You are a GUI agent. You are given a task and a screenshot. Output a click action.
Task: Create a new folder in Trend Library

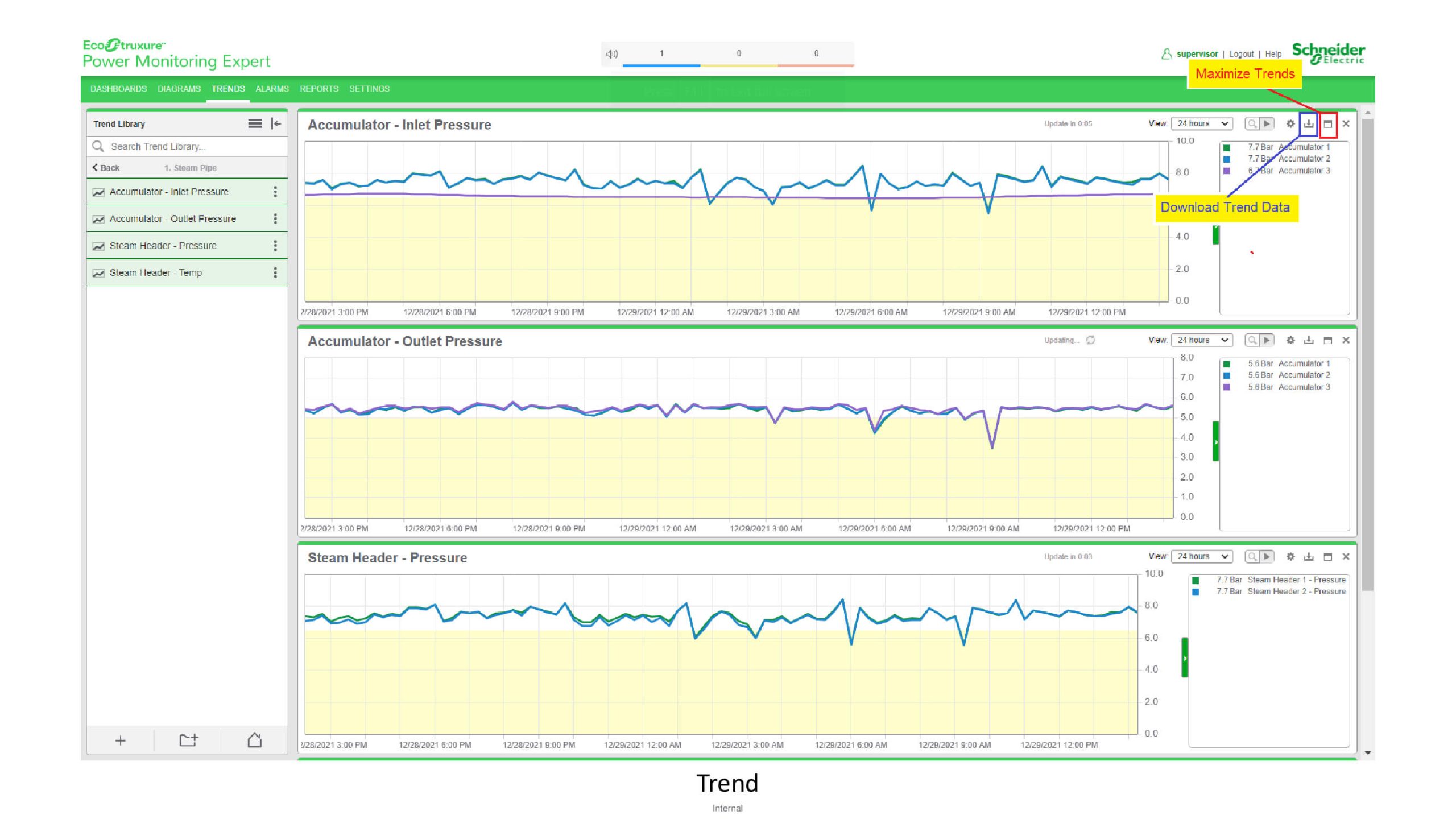(x=188, y=741)
